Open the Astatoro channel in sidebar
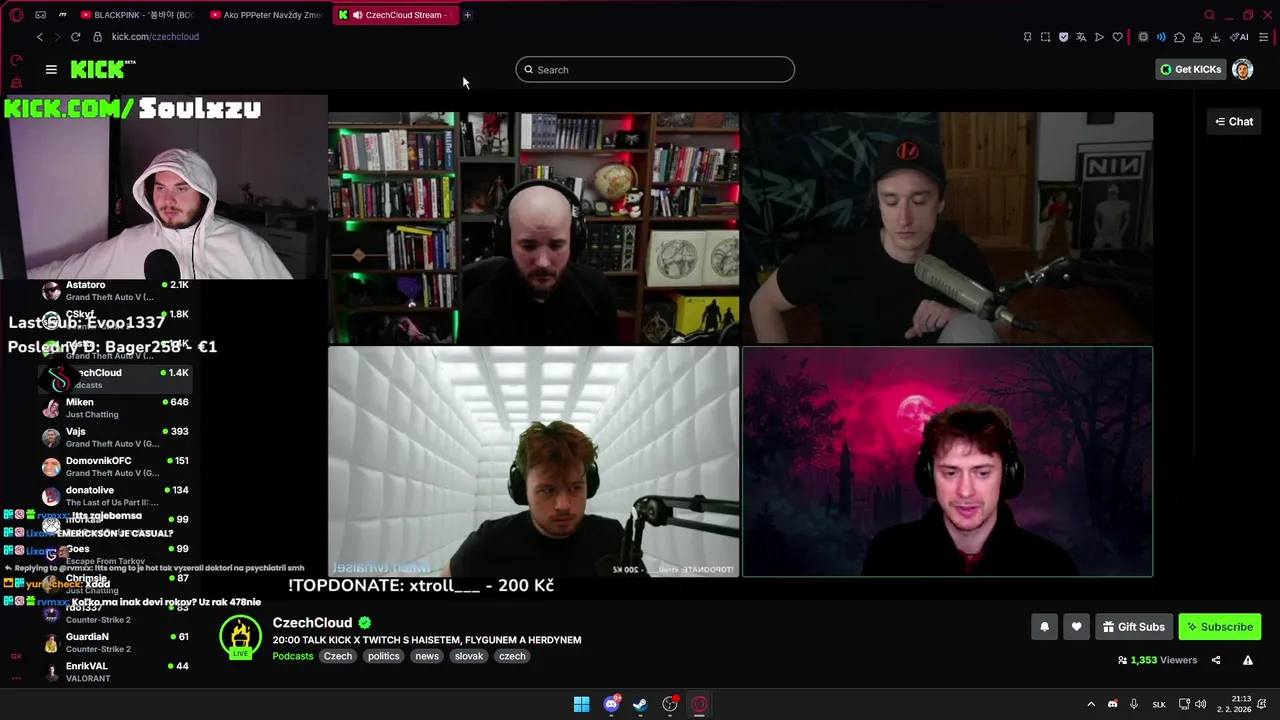 (115, 291)
